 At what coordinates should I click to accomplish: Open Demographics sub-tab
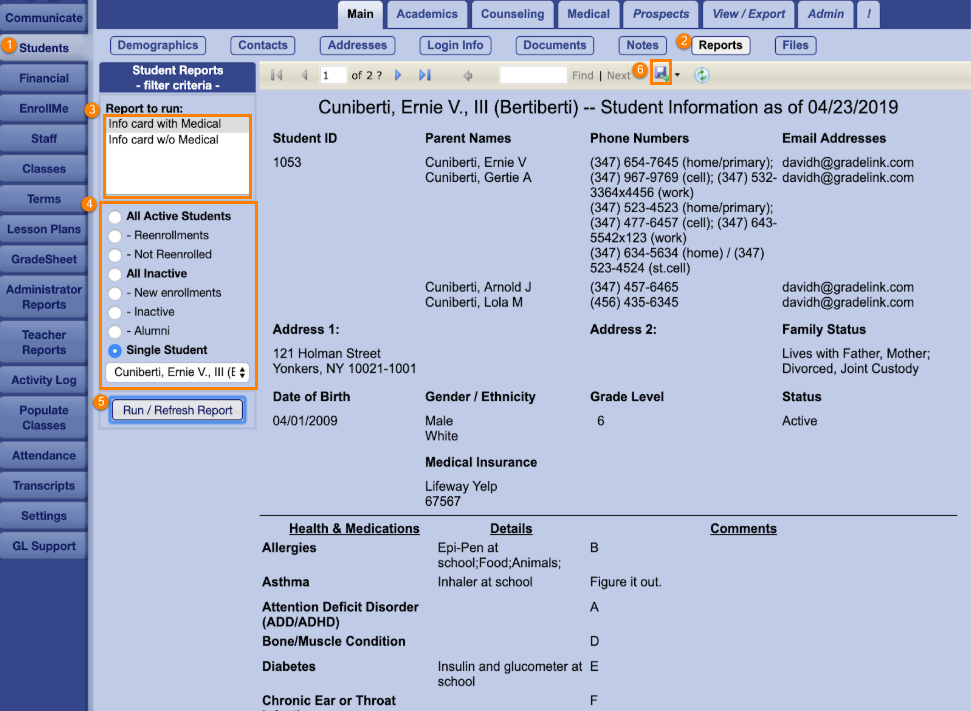[x=157, y=45]
